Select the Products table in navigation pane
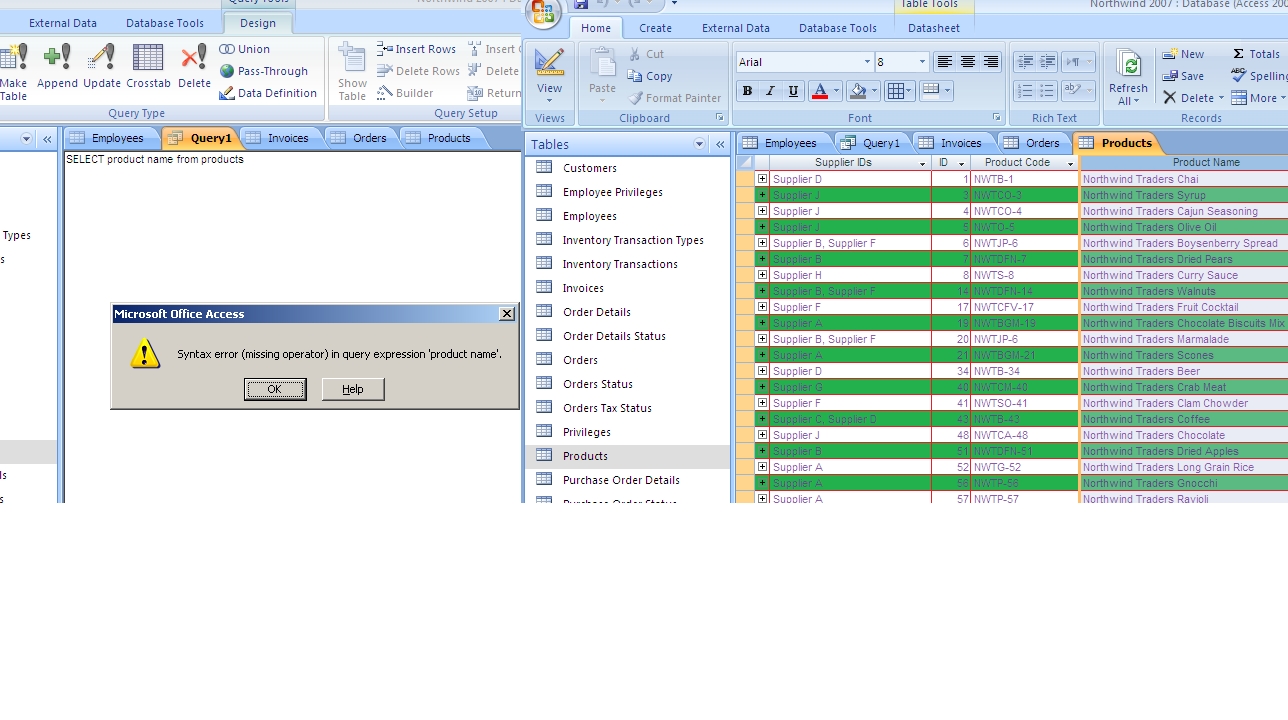The height and width of the screenshot is (720, 1288). click(x=627, y=456)
